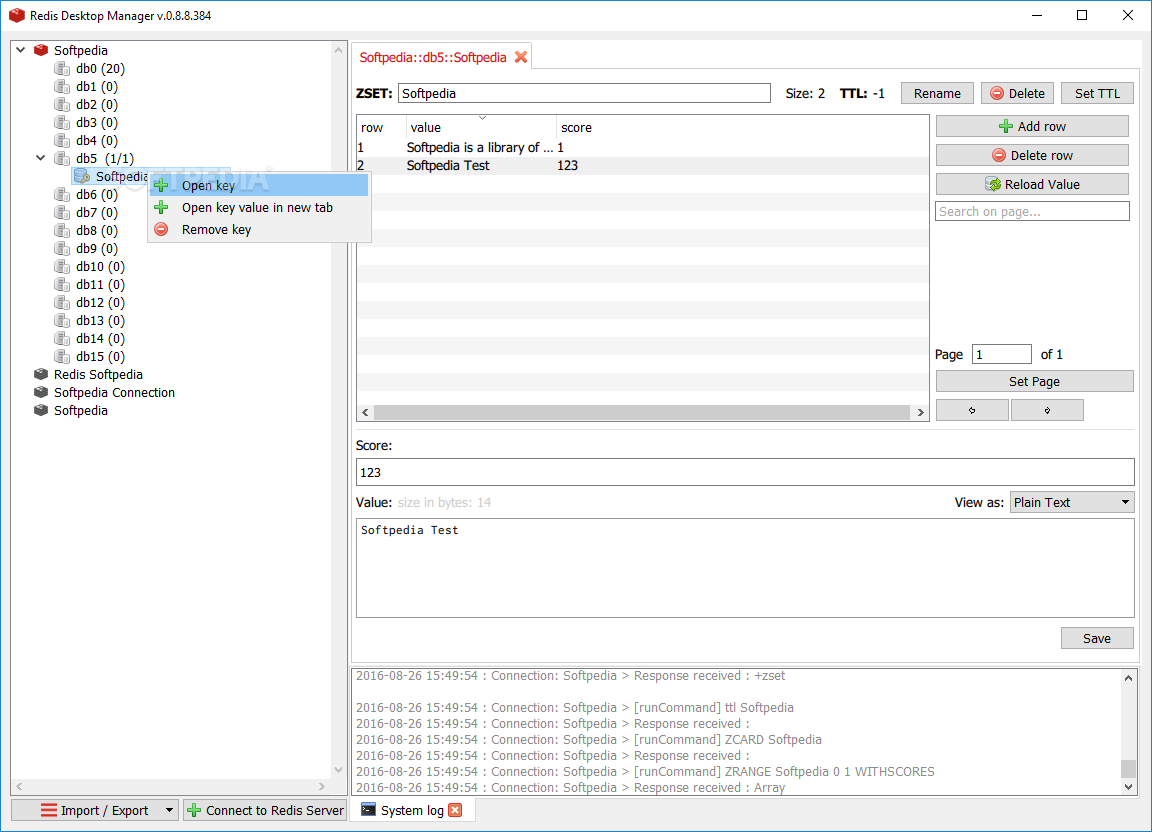The height and width of the screenshot is (832, 1152).
Task: Go to previous page with left arrow button
Action: (972, 410)
